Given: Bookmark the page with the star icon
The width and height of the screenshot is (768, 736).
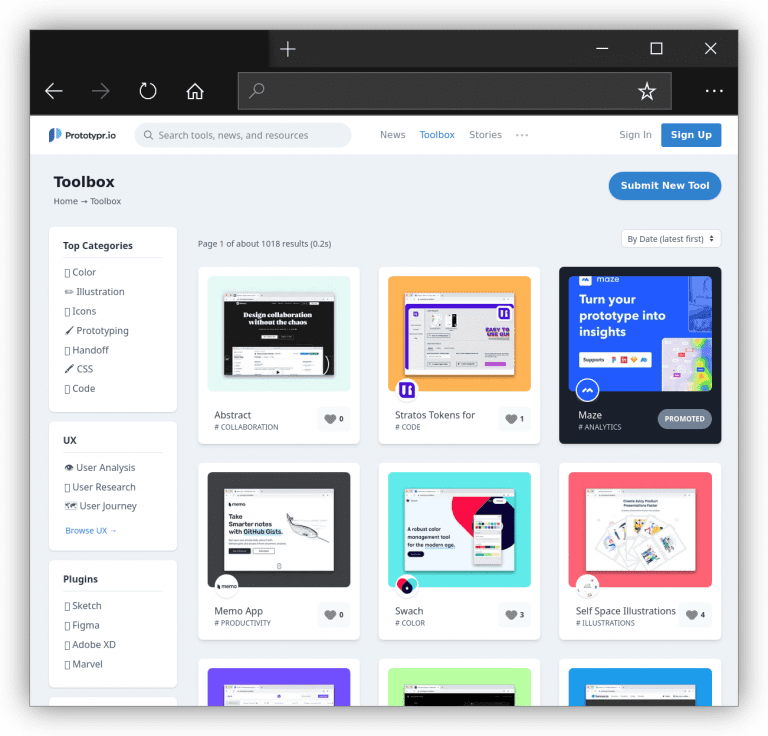Looking at the screenshot, I should [x=647, y=91].
